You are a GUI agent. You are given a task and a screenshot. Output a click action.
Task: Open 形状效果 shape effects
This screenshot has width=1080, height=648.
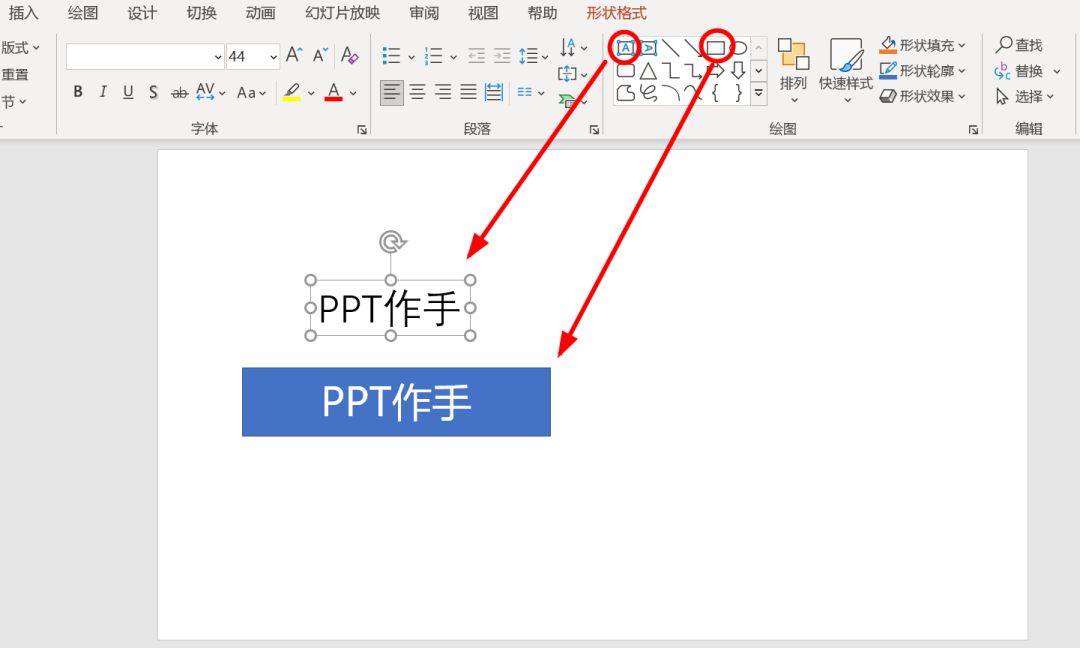click(x=922, y=96)
